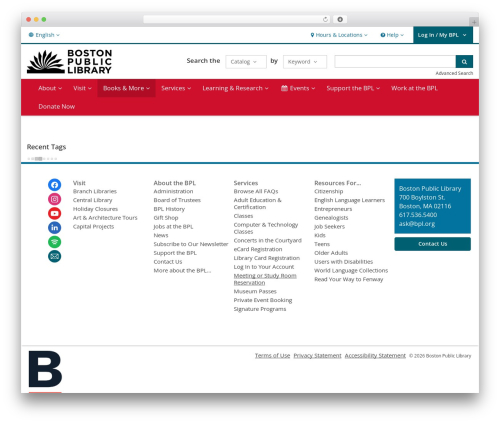Open the email newsletter icon
The height and width of the screenshot is (423, 500).
click(55, 256)
